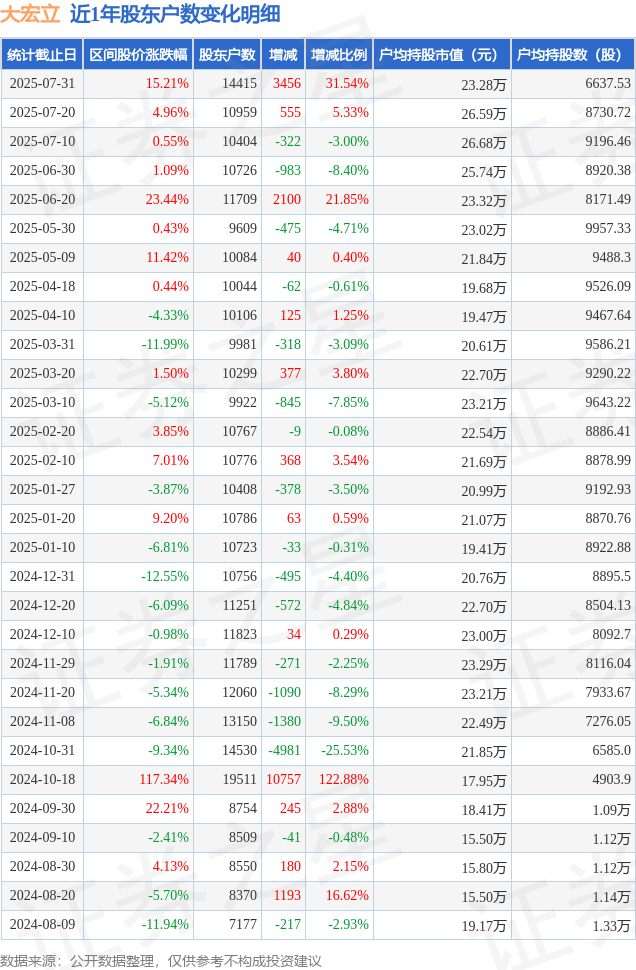Click the 2024-10-18 date cell
This screenshot has width=636, height=970.
click(x=42, y=779)
